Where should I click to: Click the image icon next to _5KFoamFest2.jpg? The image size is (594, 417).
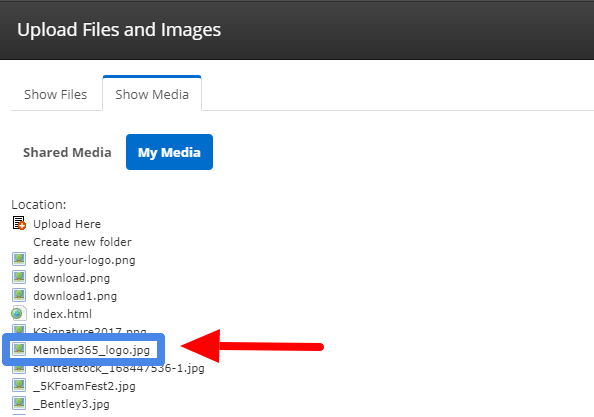point(19,385)
